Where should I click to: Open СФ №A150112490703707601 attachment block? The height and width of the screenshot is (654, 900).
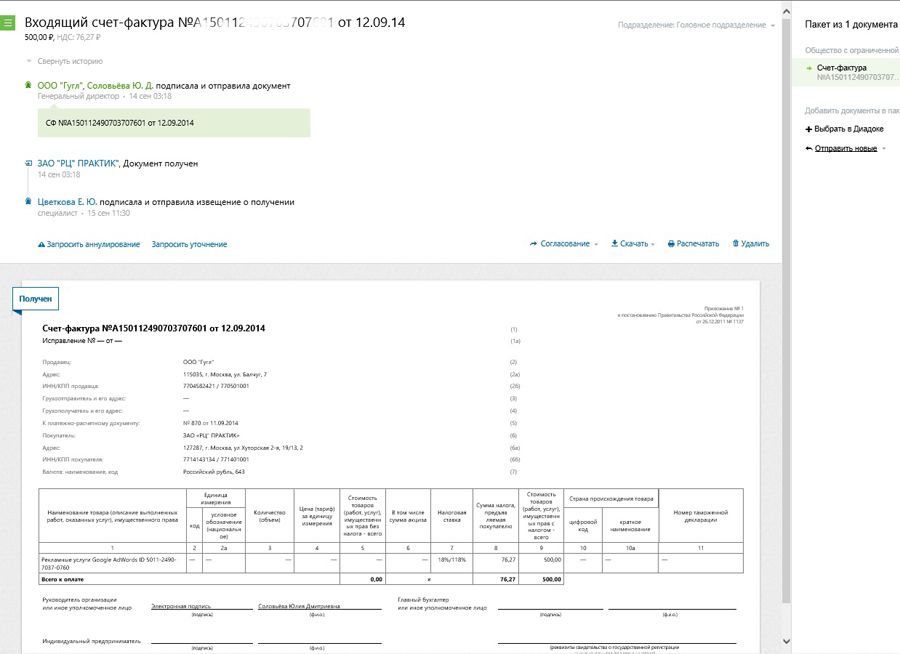(x=120, y=123)
